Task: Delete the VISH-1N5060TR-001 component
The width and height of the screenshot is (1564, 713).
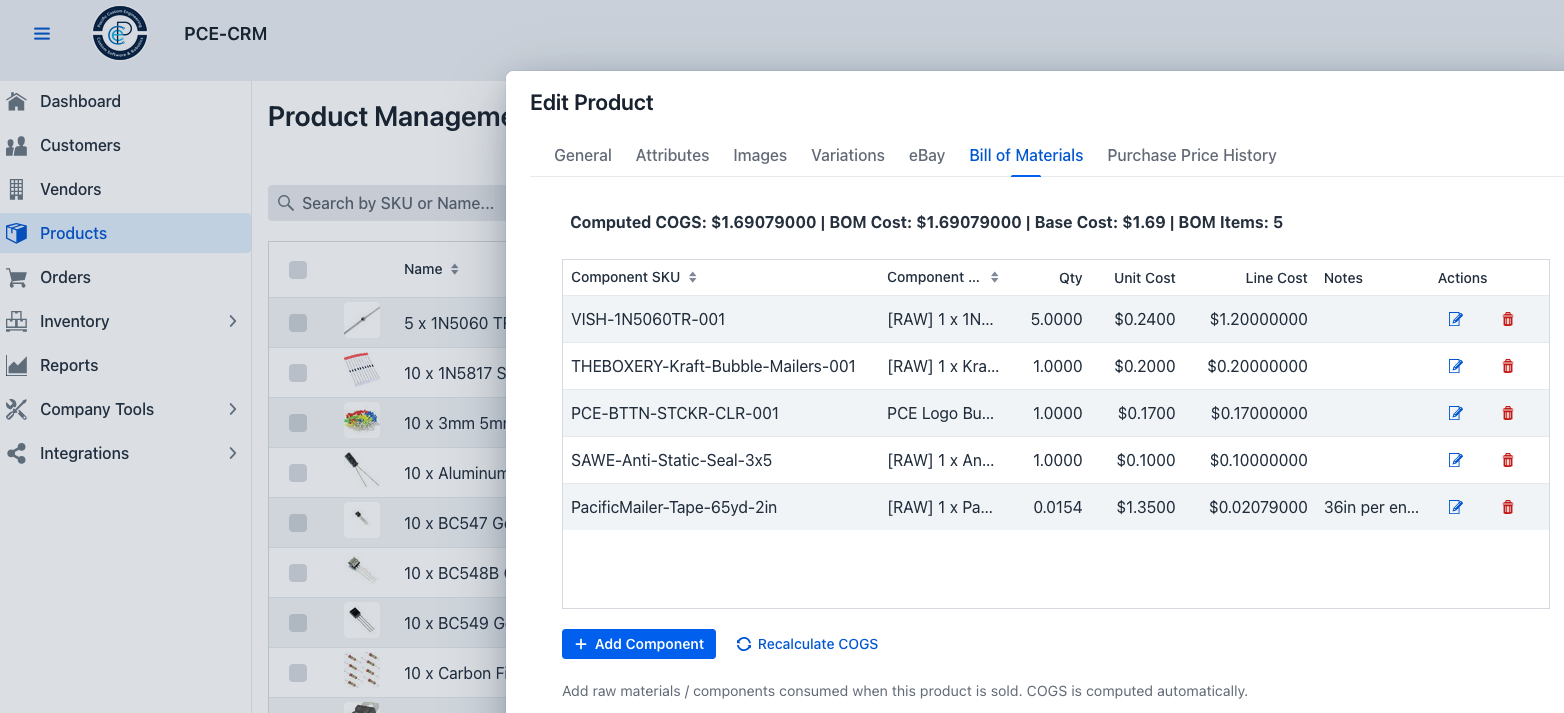Action: point(1508,319)
